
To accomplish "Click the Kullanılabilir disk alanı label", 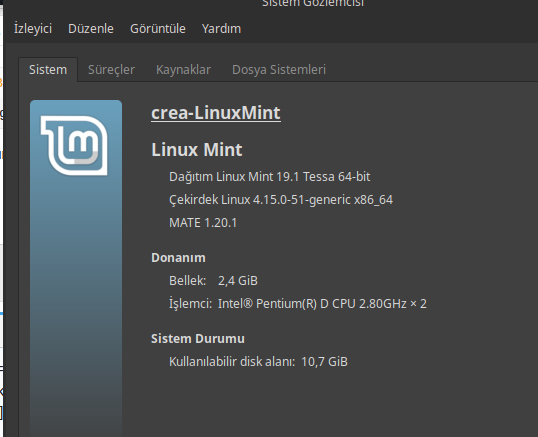I will coord(232,362).
